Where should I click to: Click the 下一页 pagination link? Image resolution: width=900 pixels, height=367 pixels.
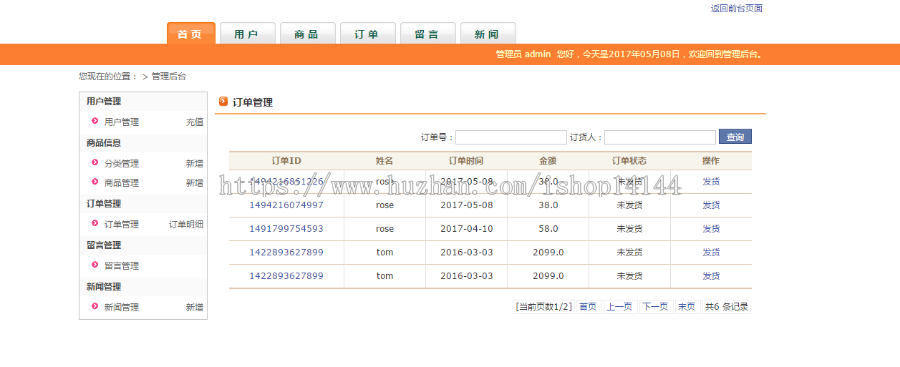coord(655,307)
